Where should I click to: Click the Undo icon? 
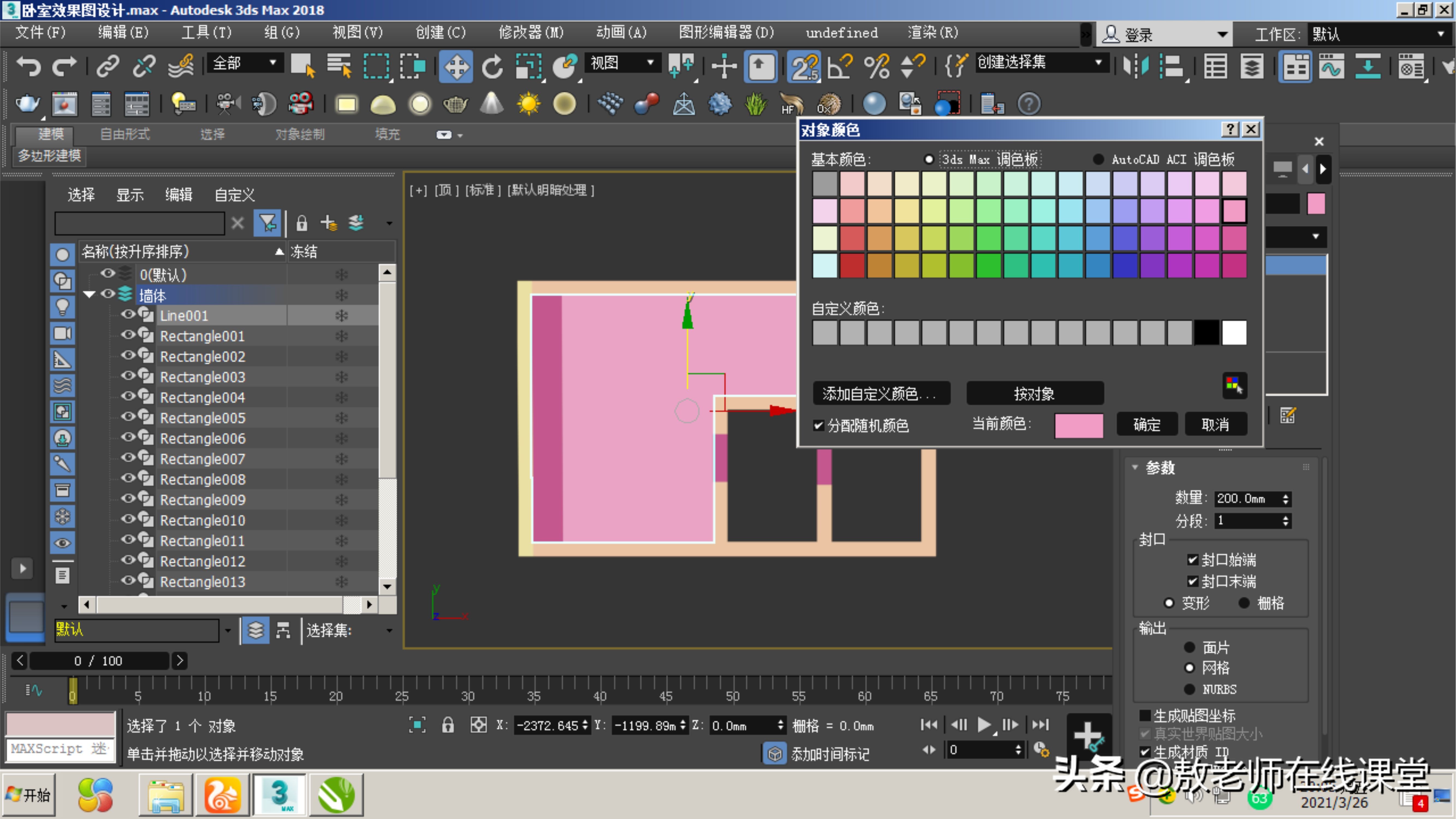pos(28,66)
